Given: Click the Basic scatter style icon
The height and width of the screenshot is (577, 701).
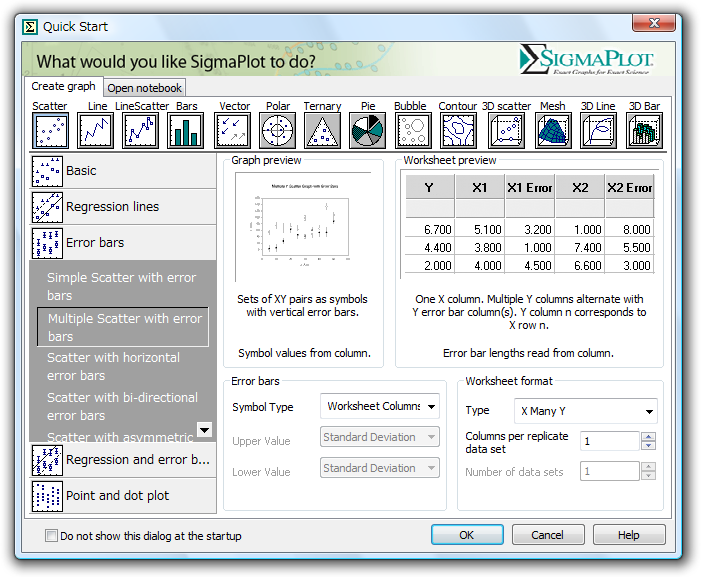Looking at the screenshot, I should pos(47,171).
